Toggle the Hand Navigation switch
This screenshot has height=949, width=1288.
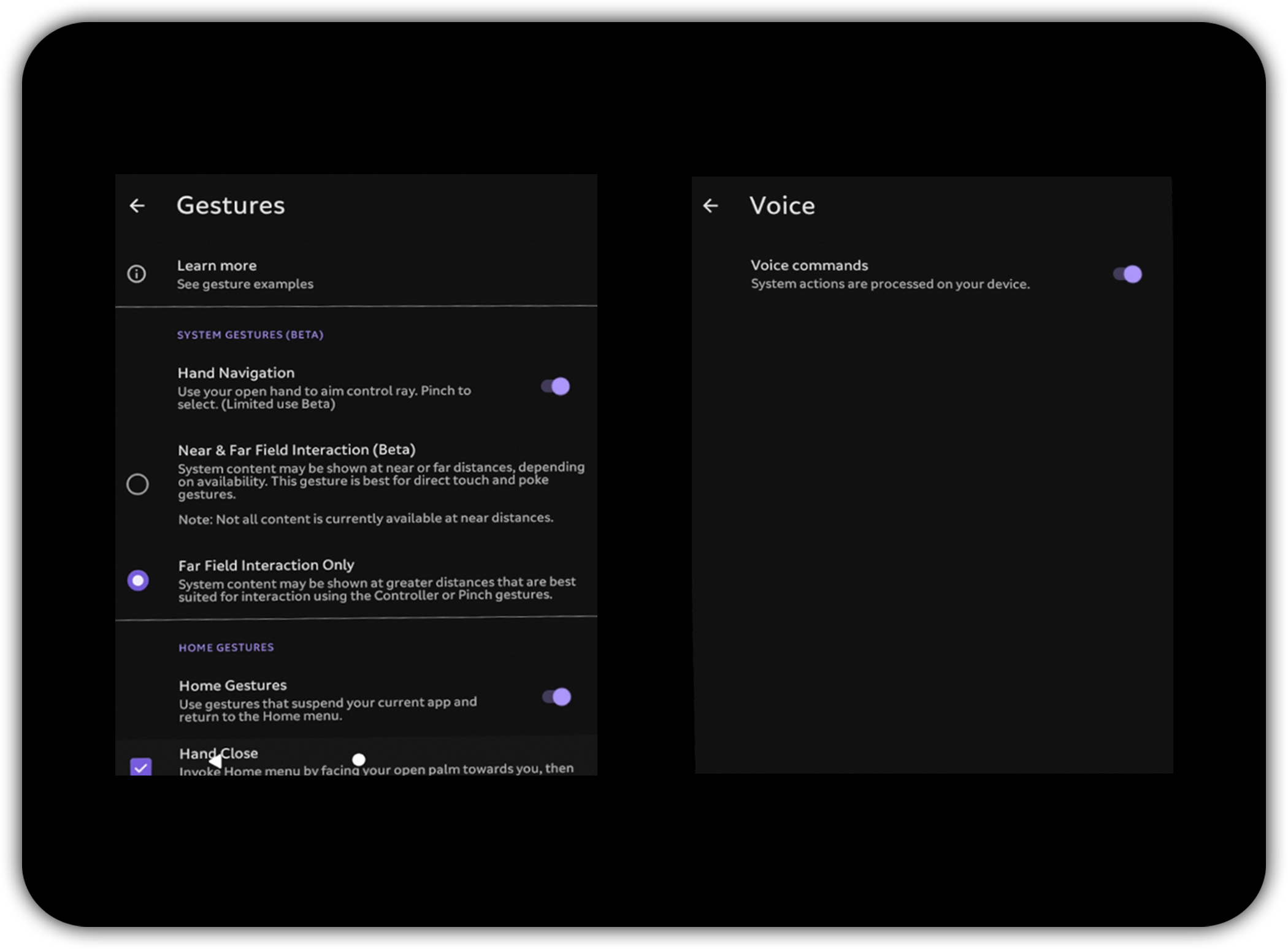tap(556, 386)
